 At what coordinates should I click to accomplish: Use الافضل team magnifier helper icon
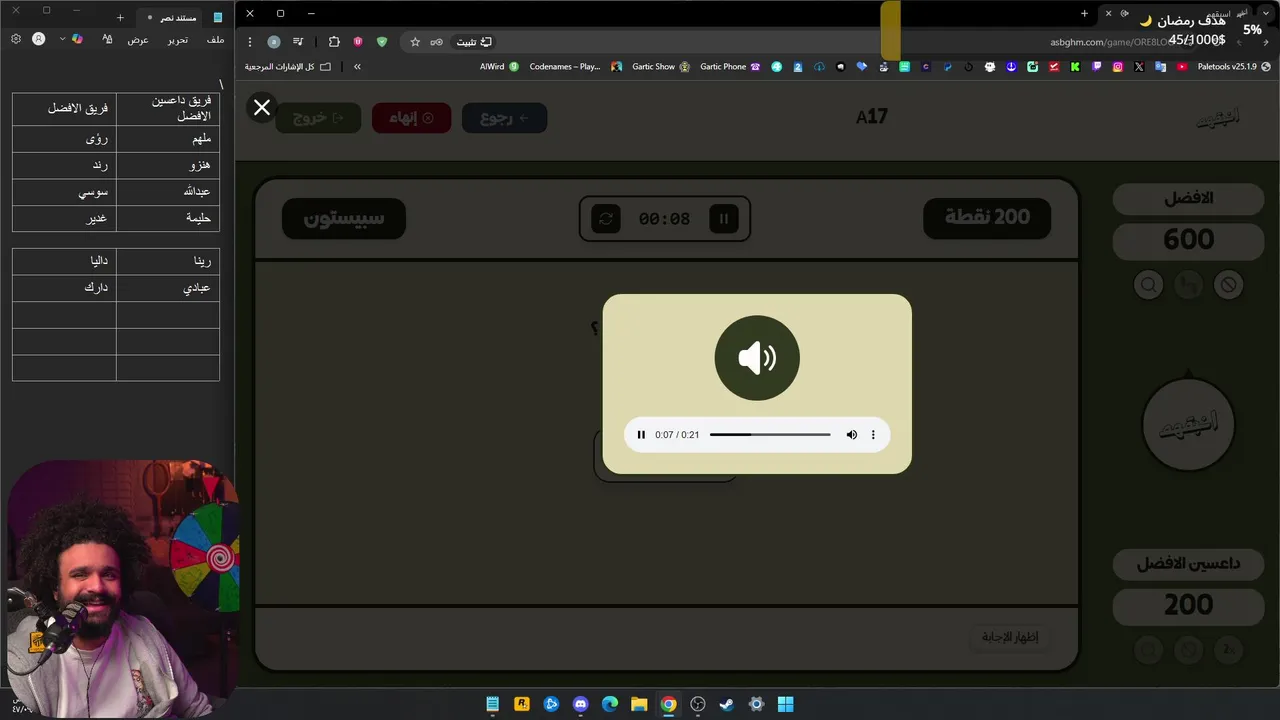(1148, 285)
